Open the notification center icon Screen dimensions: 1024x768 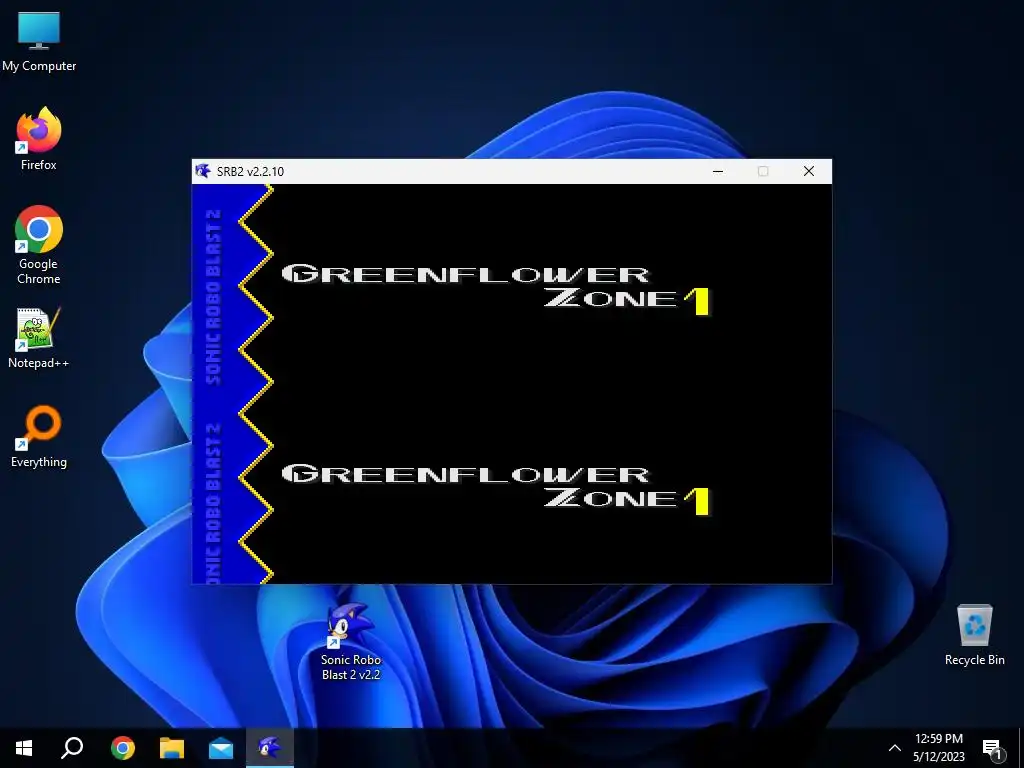pyautogui.click(x=993, y=749)
